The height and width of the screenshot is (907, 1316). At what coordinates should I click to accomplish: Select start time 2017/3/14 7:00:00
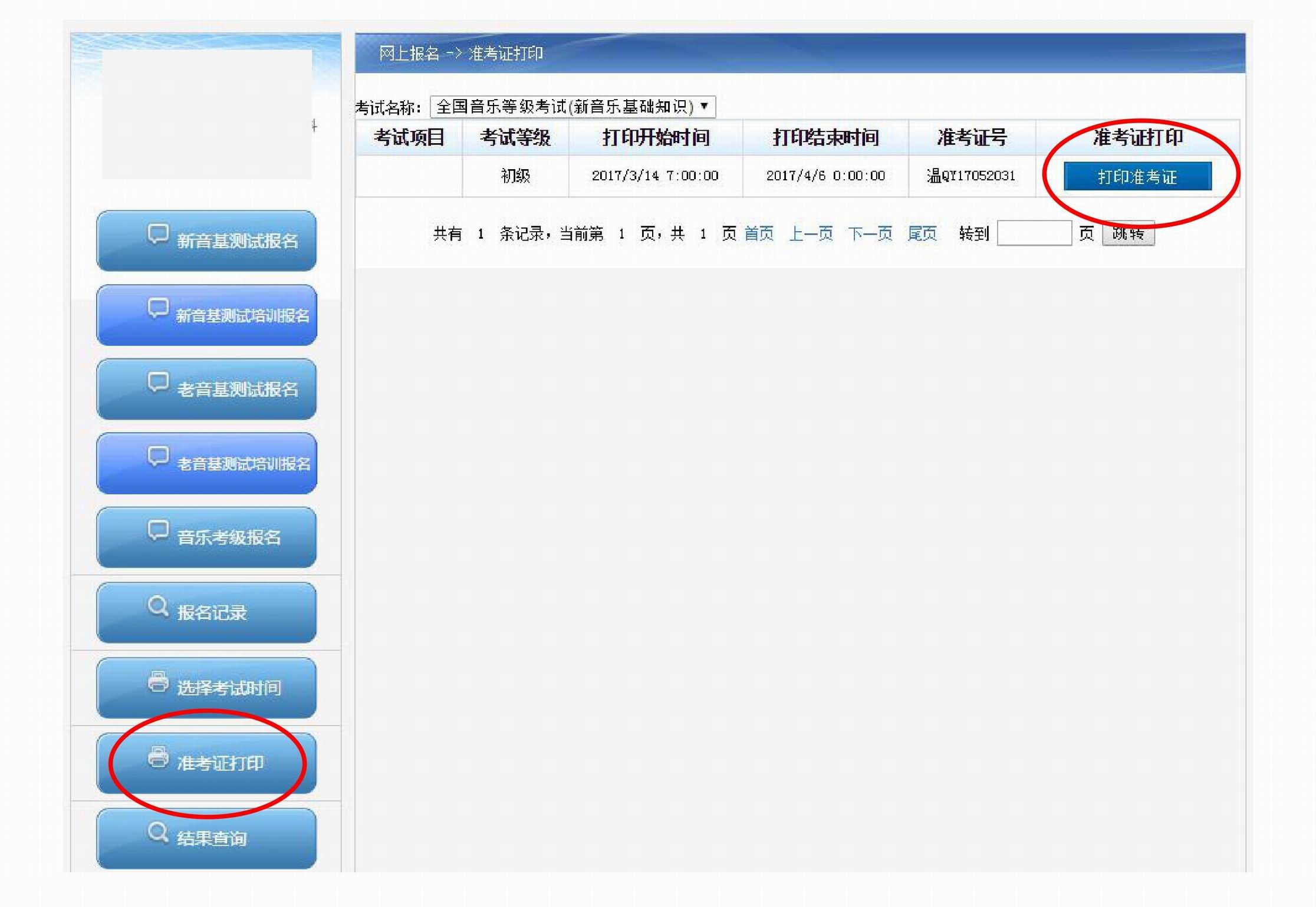655,176
